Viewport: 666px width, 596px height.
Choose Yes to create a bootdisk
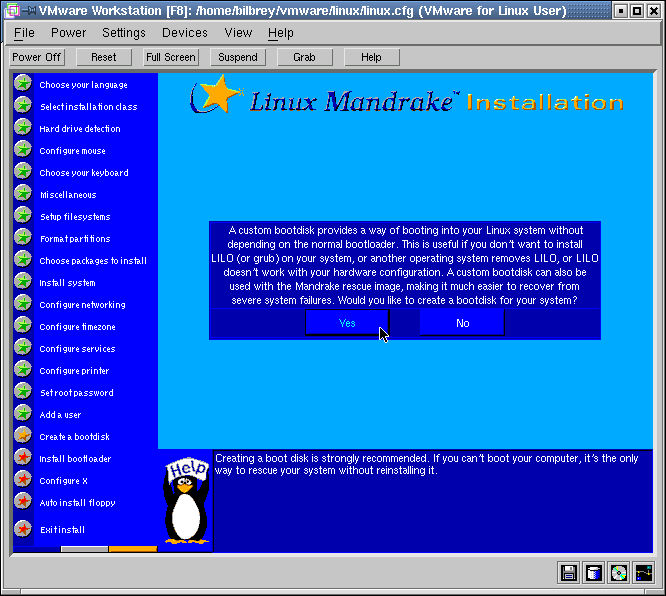coord(347,323)
